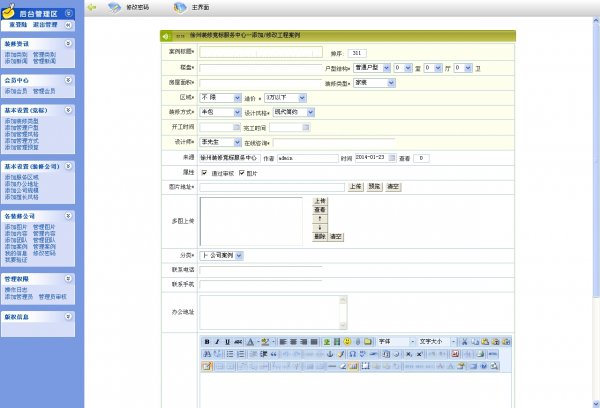Open the 区域 dropdown showing 不限
The image size is (600, 408).
(x=220, y=98)
